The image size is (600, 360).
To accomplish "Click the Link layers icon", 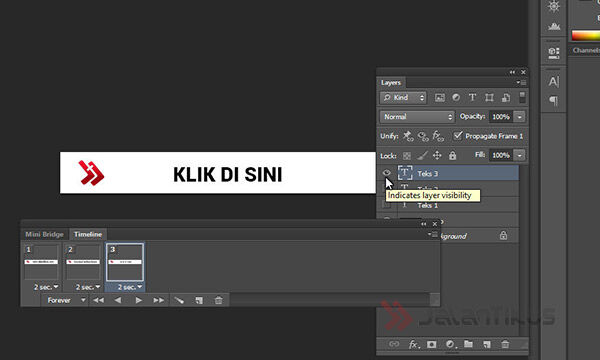I will click(x=394, y=344).
